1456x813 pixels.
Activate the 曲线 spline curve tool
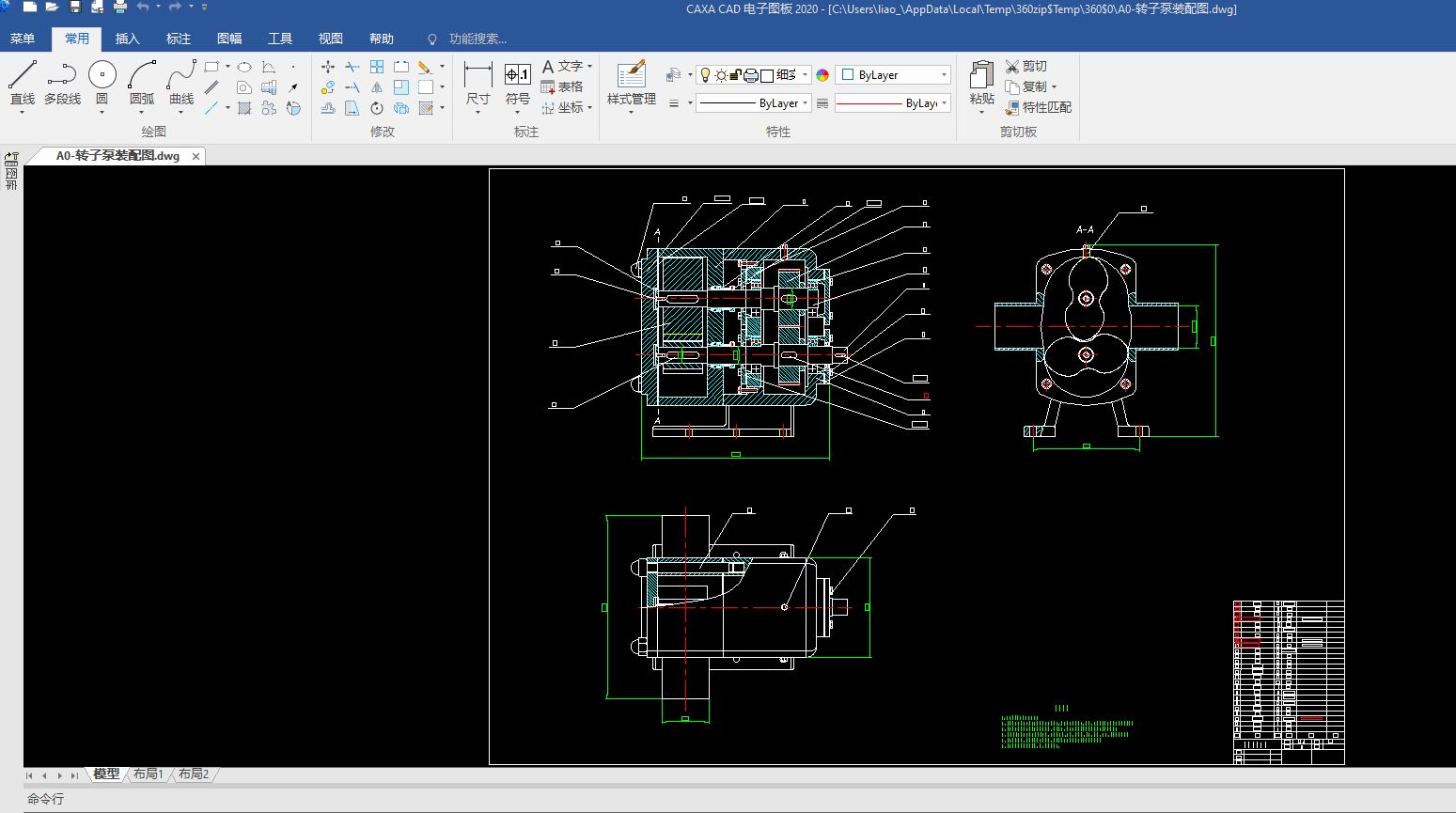tap(181, 75)
